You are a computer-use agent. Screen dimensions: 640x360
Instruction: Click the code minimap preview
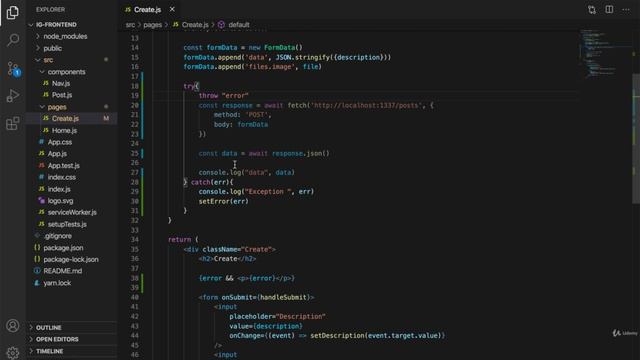click(604, 53)
